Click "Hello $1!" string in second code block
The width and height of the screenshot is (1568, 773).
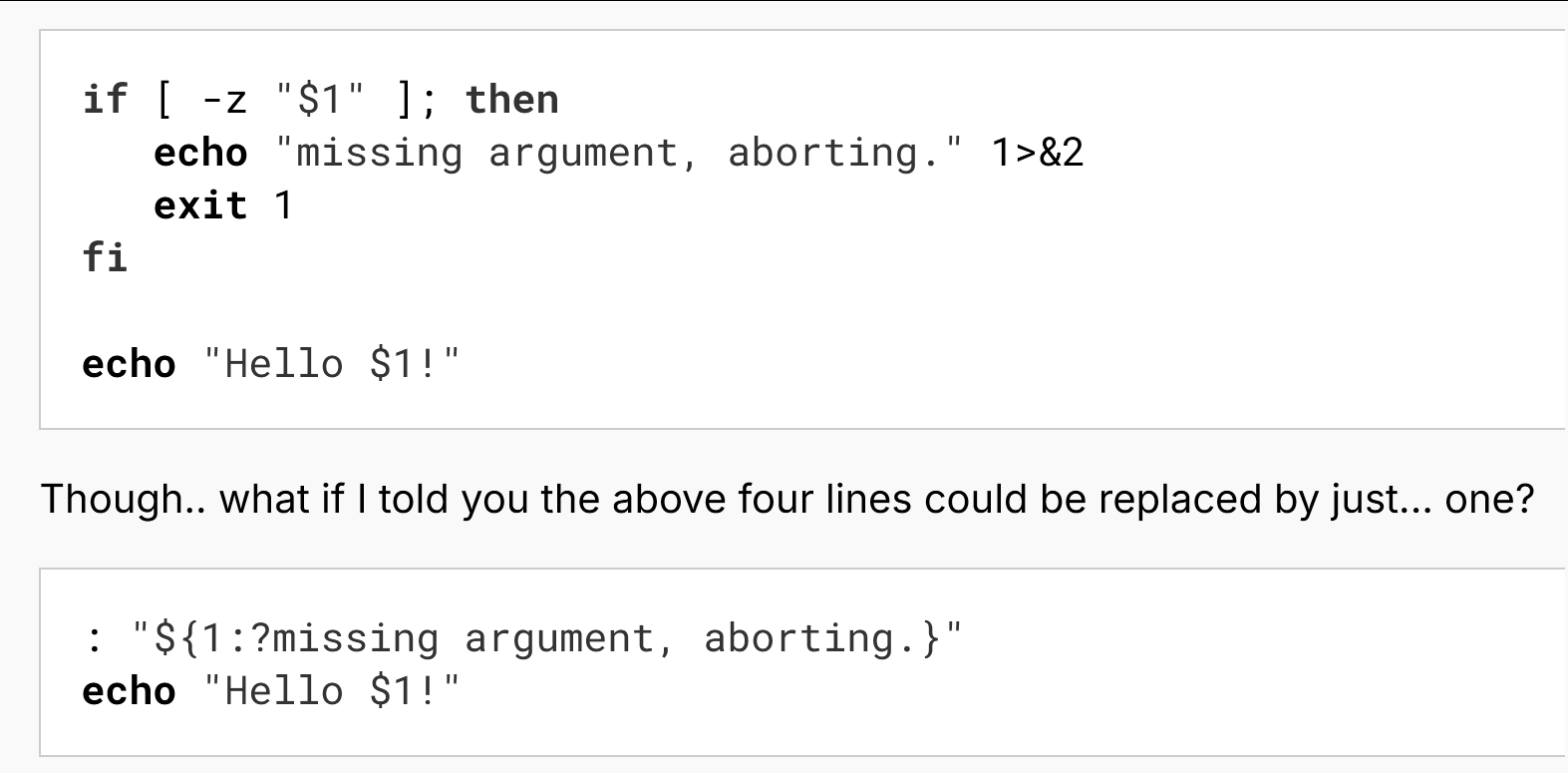click(x=332, y=691)
